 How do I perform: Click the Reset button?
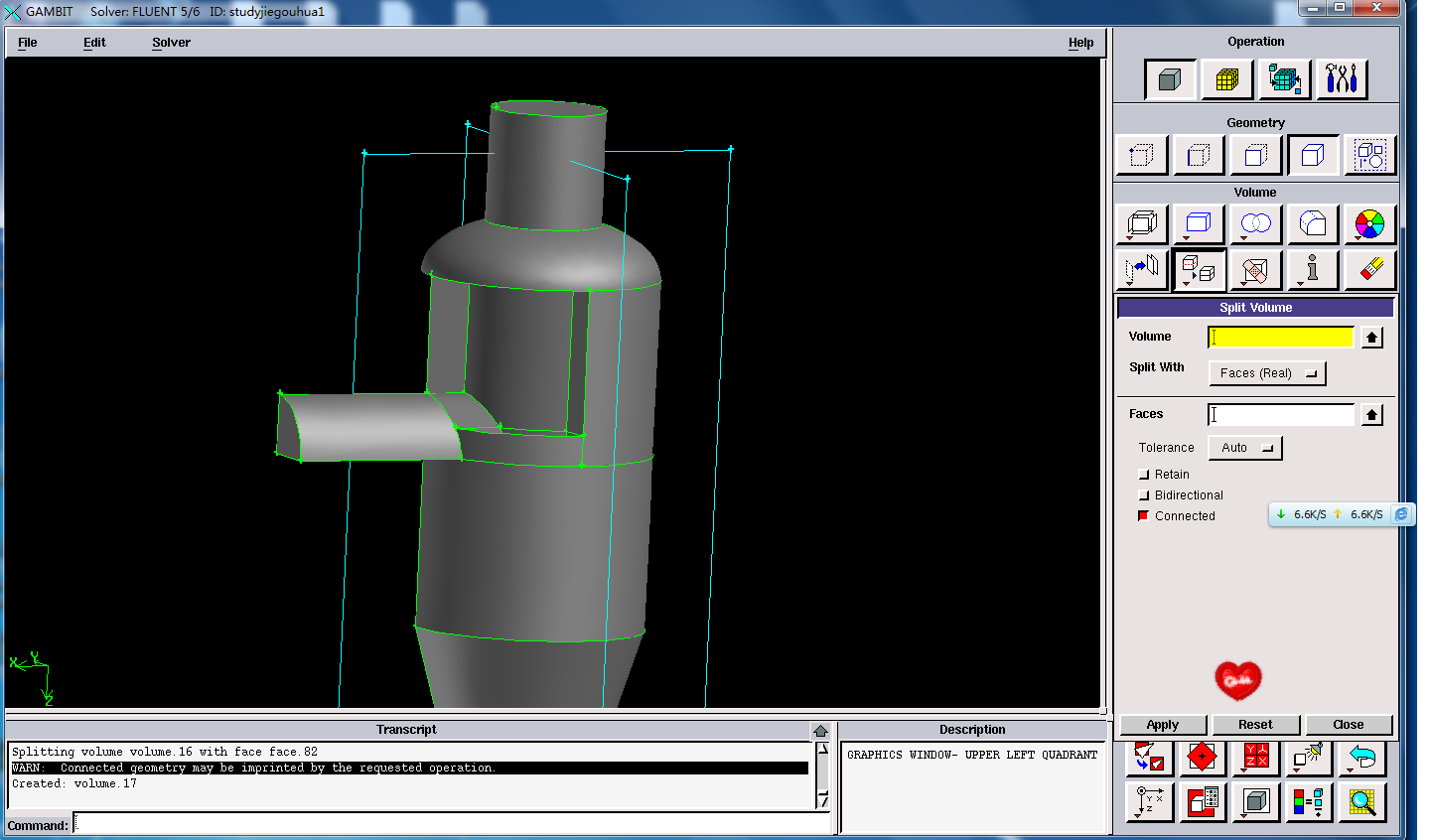point(1255,725)
